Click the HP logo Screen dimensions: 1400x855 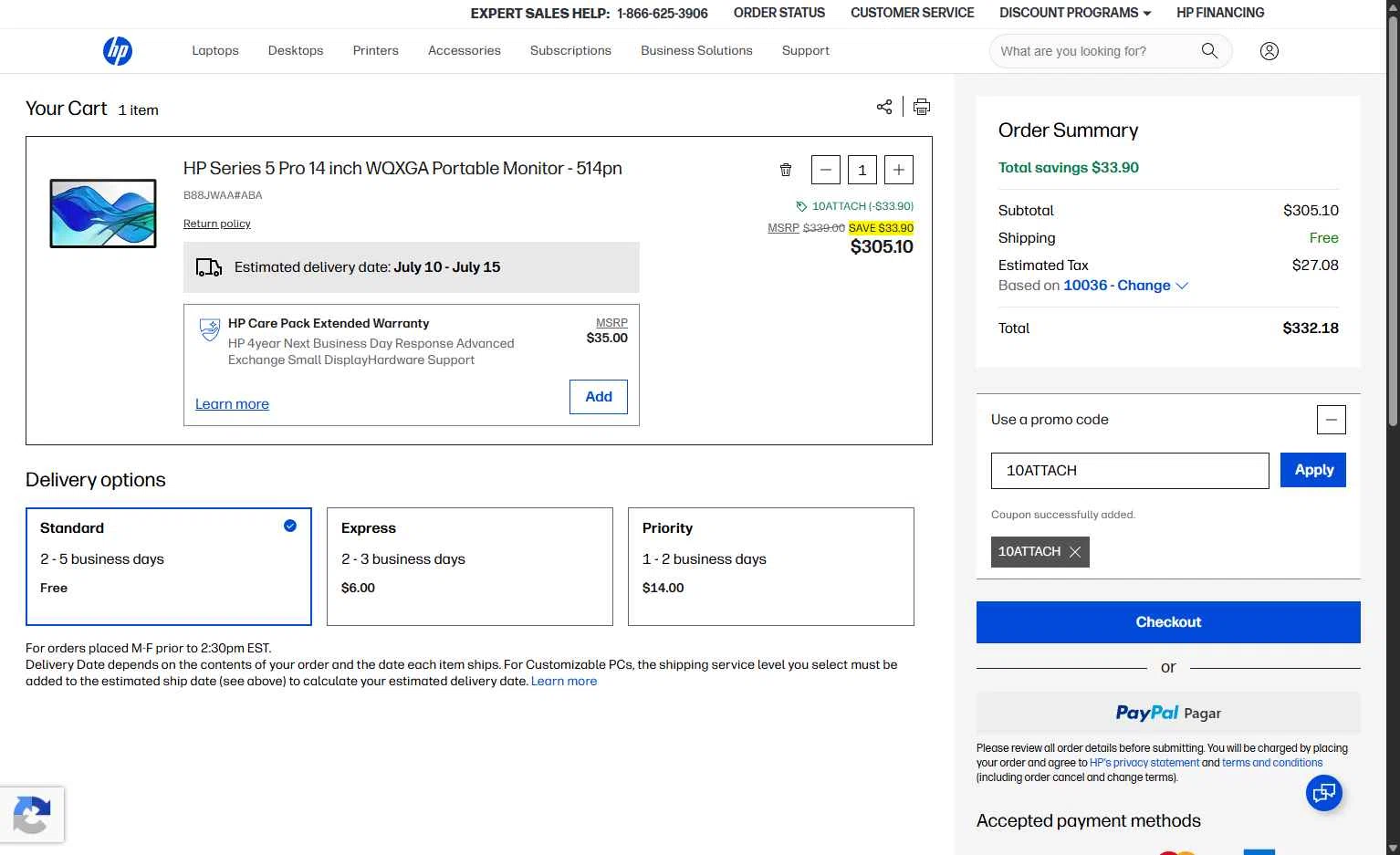(118, 51)
